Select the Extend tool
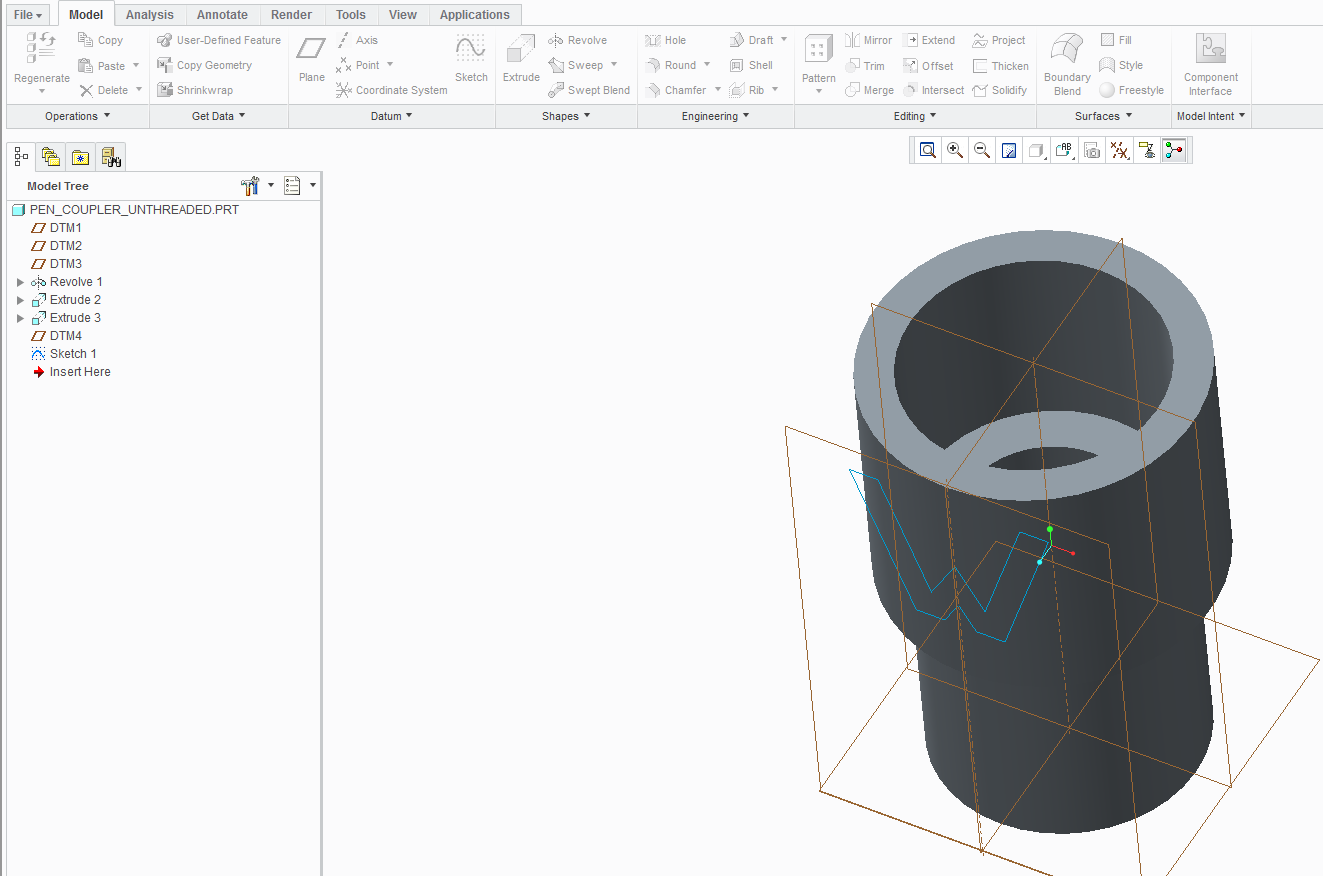 pyautogui.click(x=929, y=40)
